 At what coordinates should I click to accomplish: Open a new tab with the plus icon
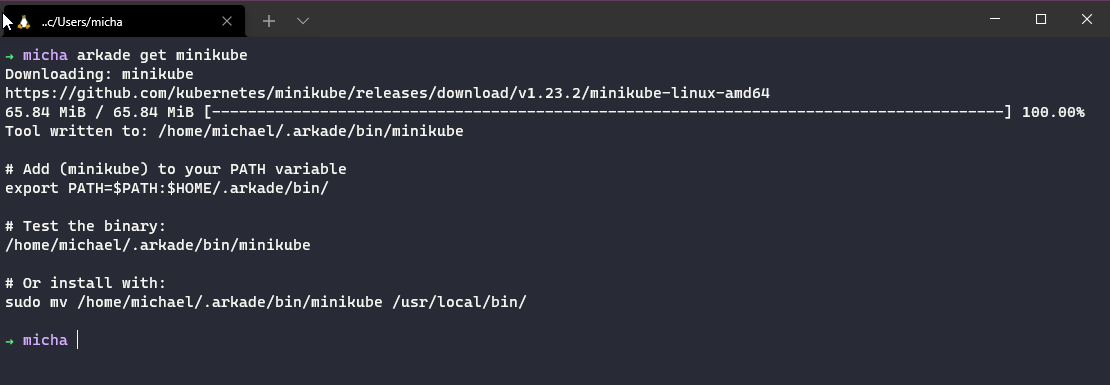(x=269, y=21)
